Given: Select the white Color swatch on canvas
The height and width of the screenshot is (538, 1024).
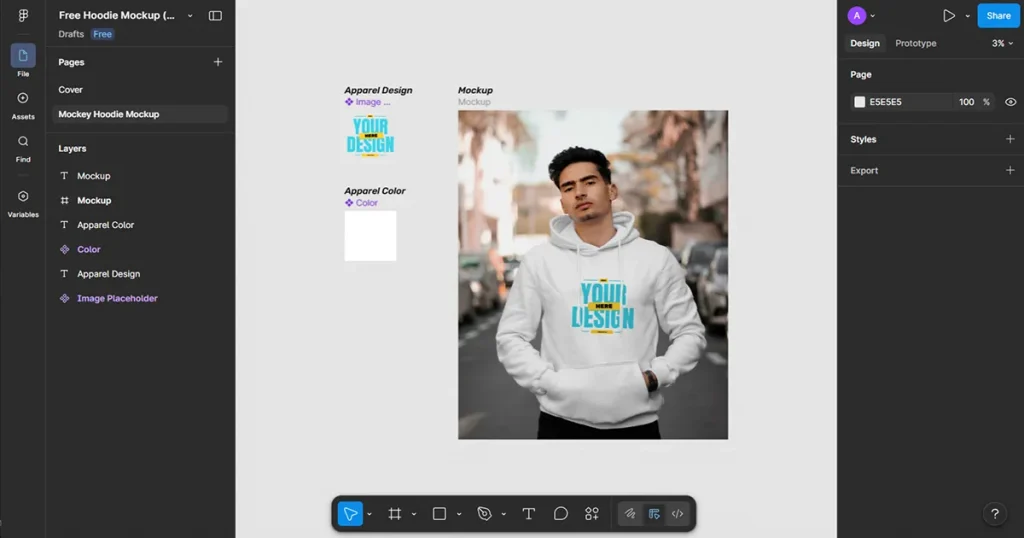Looking at the screenshot, I should click(370, 236).
